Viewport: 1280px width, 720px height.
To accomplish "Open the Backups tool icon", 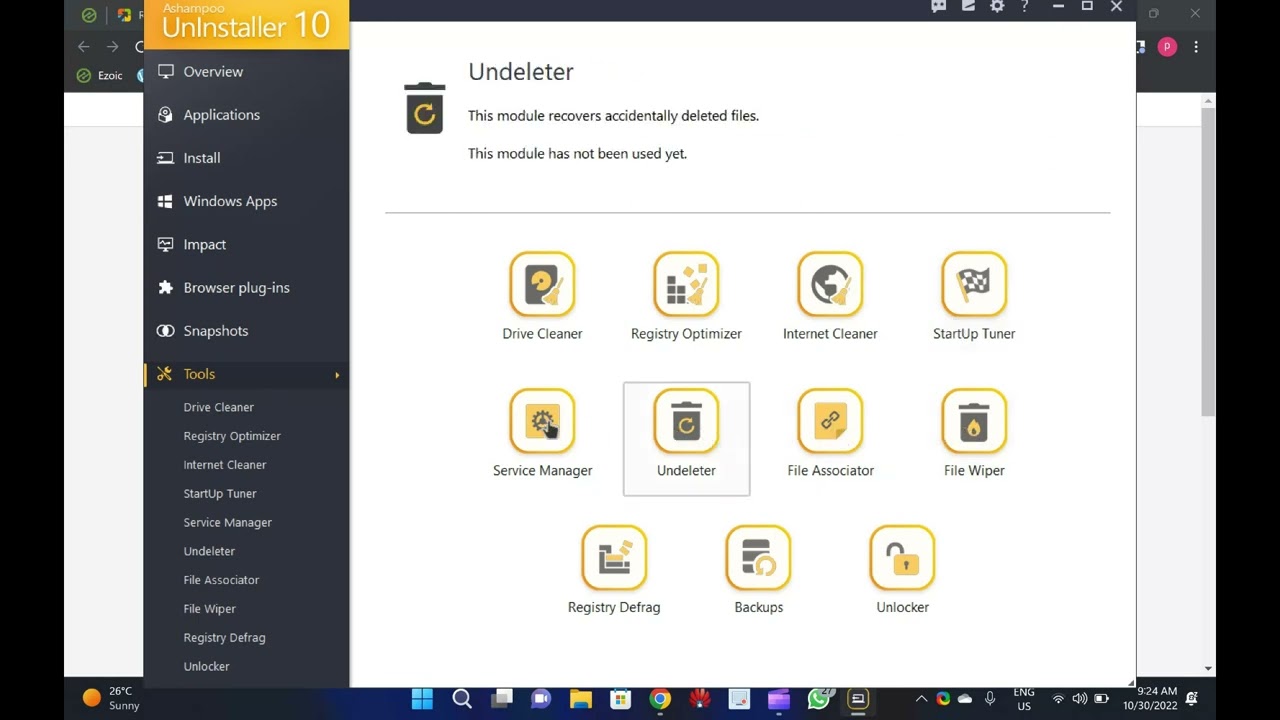I will [x=758, y=558].
